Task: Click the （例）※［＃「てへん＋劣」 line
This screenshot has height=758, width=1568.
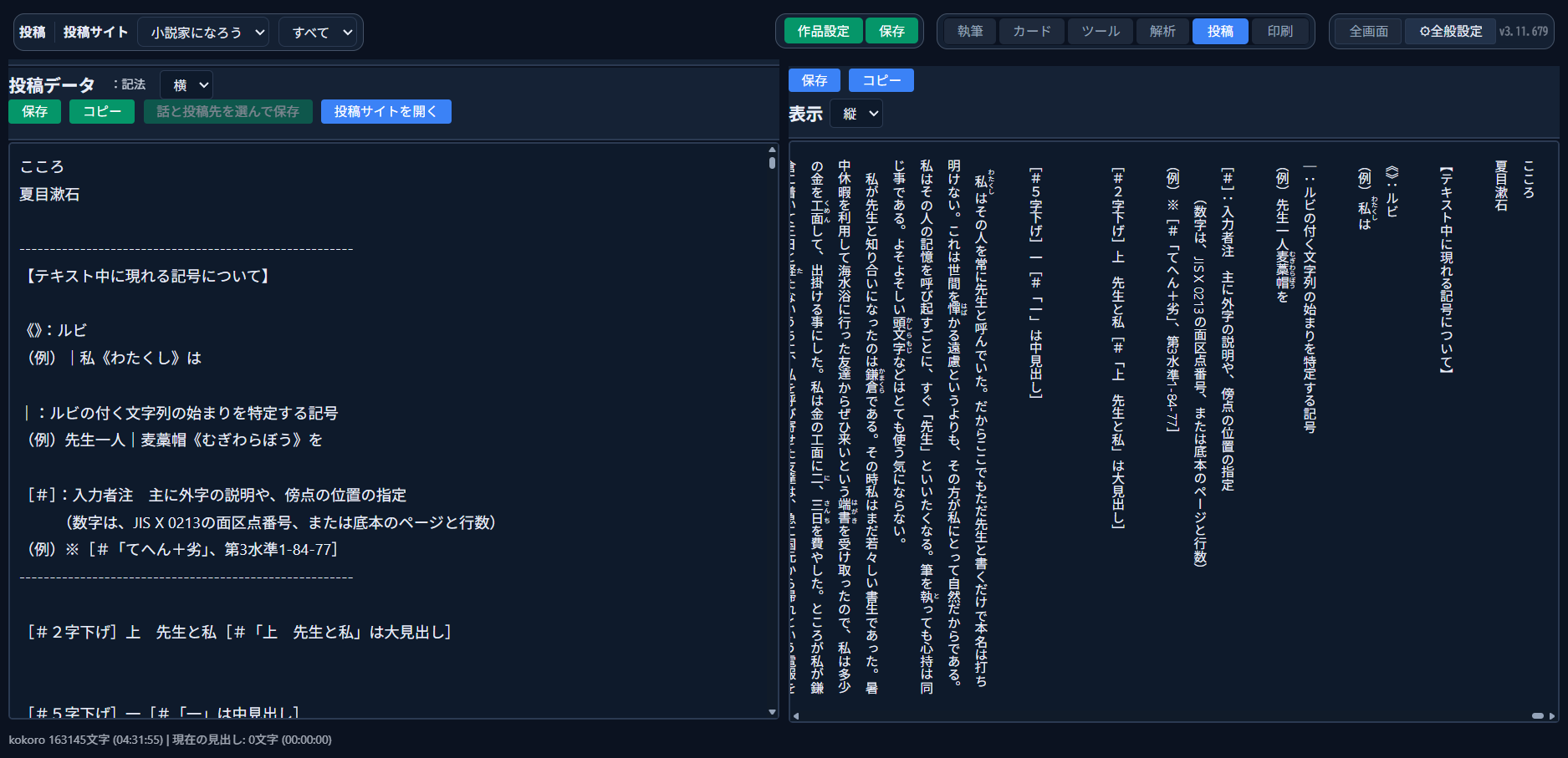Action: pos(182,550)
